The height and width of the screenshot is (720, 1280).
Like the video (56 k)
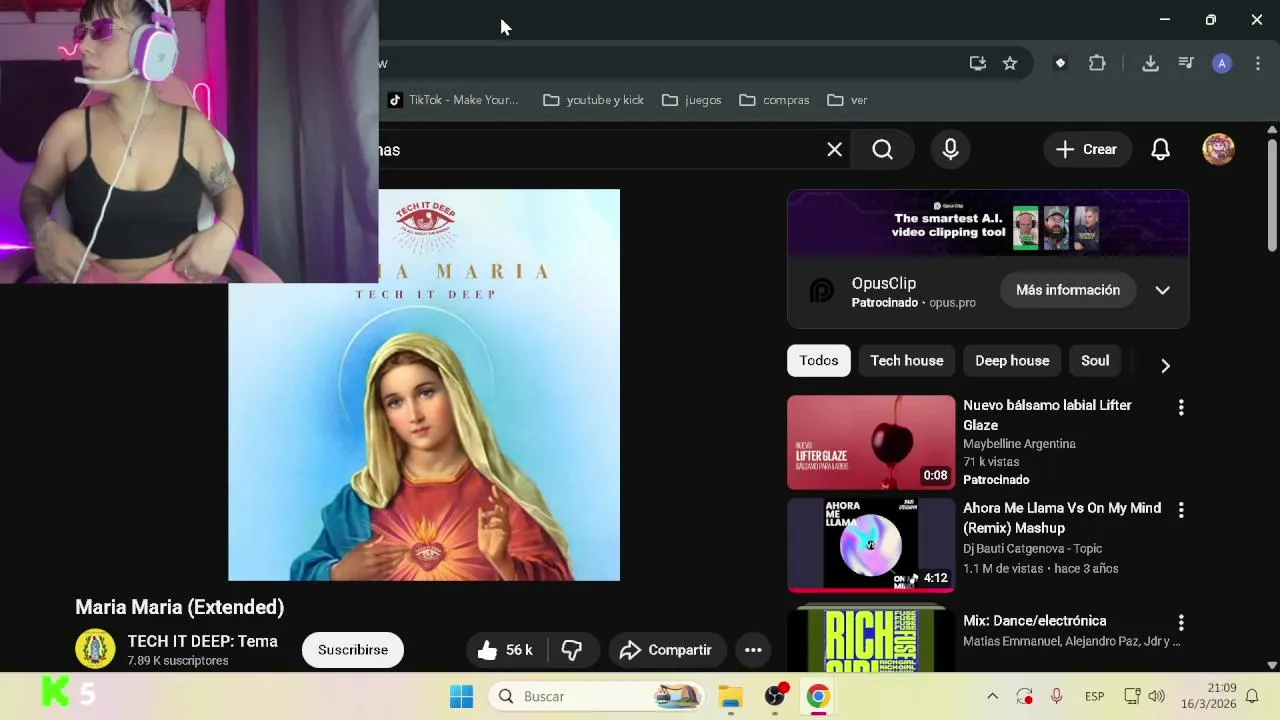[506, 650]
